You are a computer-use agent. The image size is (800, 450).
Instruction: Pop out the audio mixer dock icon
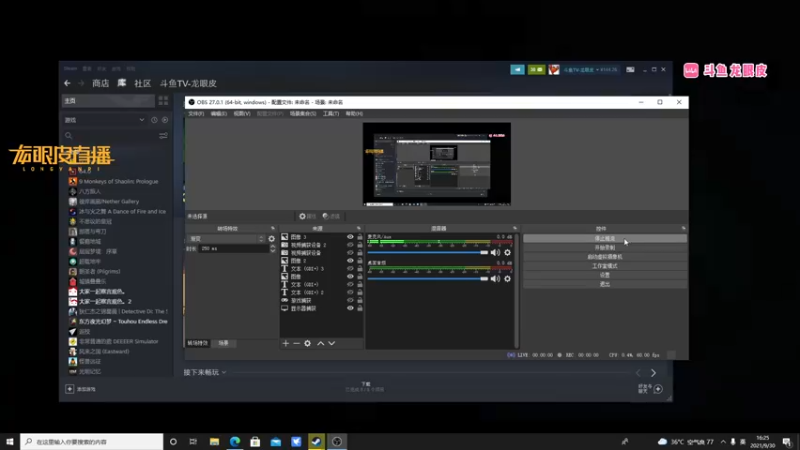(515, 228)
